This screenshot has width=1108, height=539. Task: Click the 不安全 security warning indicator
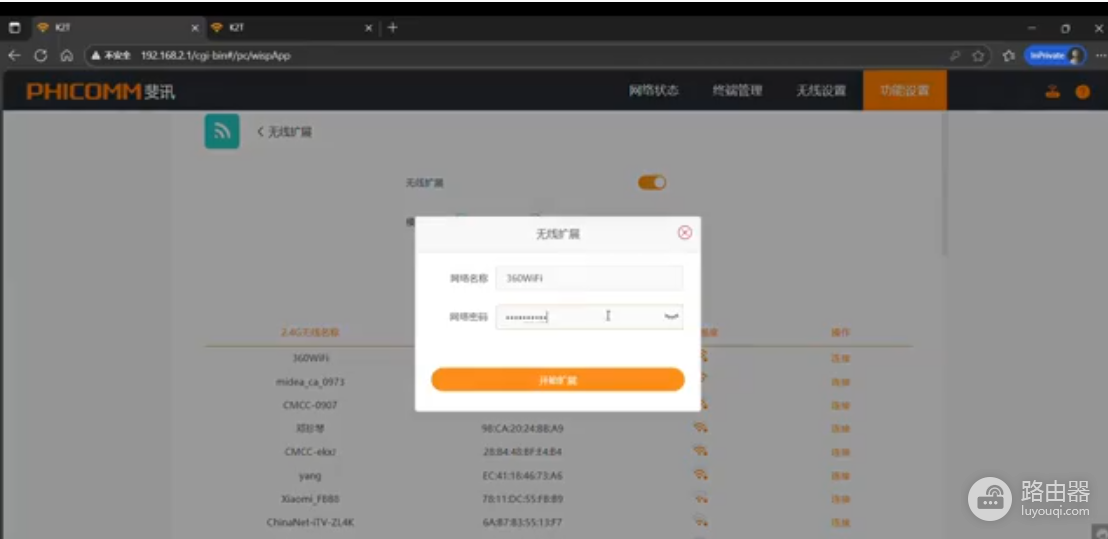[111, 55]
